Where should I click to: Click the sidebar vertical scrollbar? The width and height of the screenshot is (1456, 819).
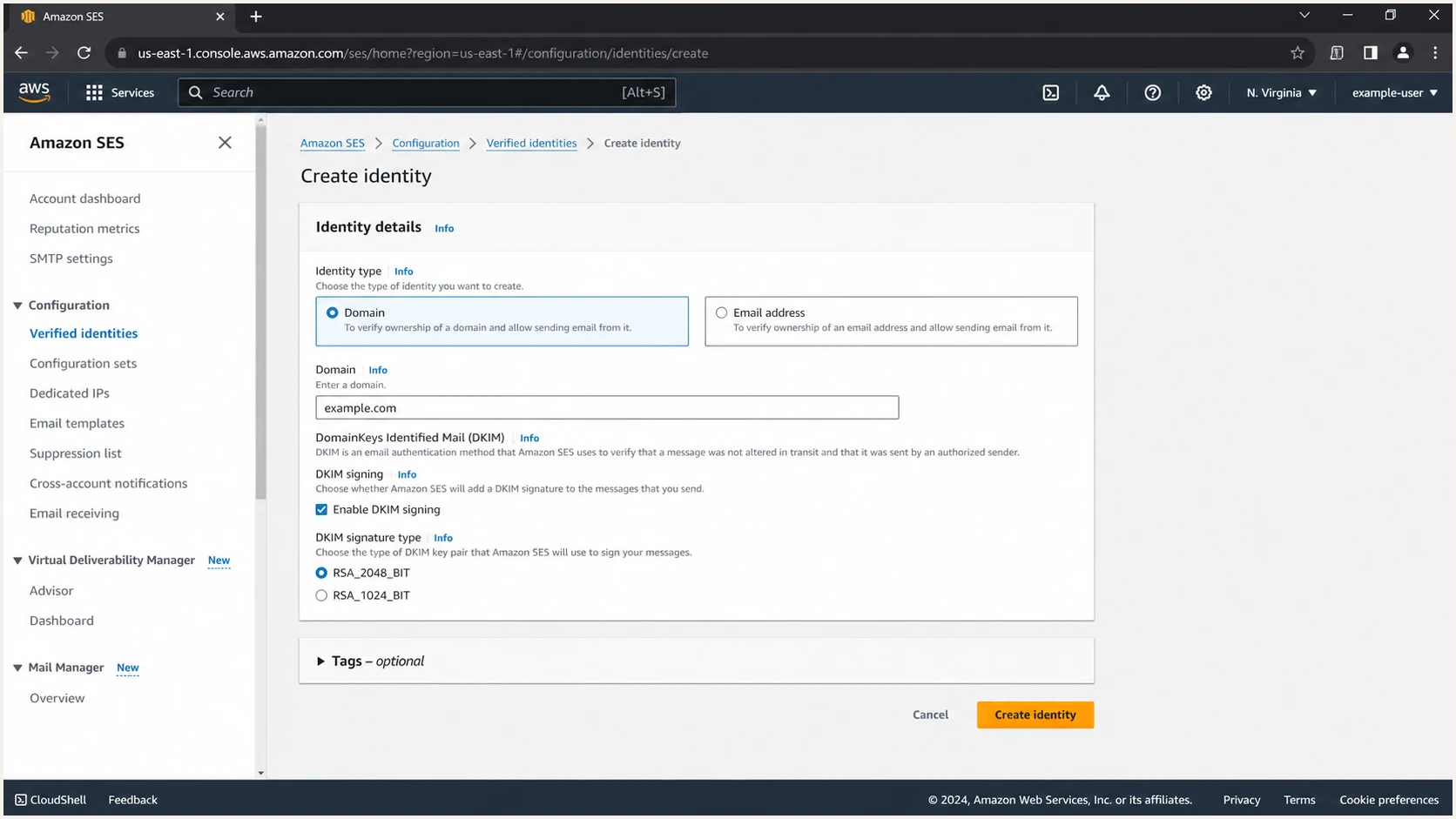pos(260,313)
